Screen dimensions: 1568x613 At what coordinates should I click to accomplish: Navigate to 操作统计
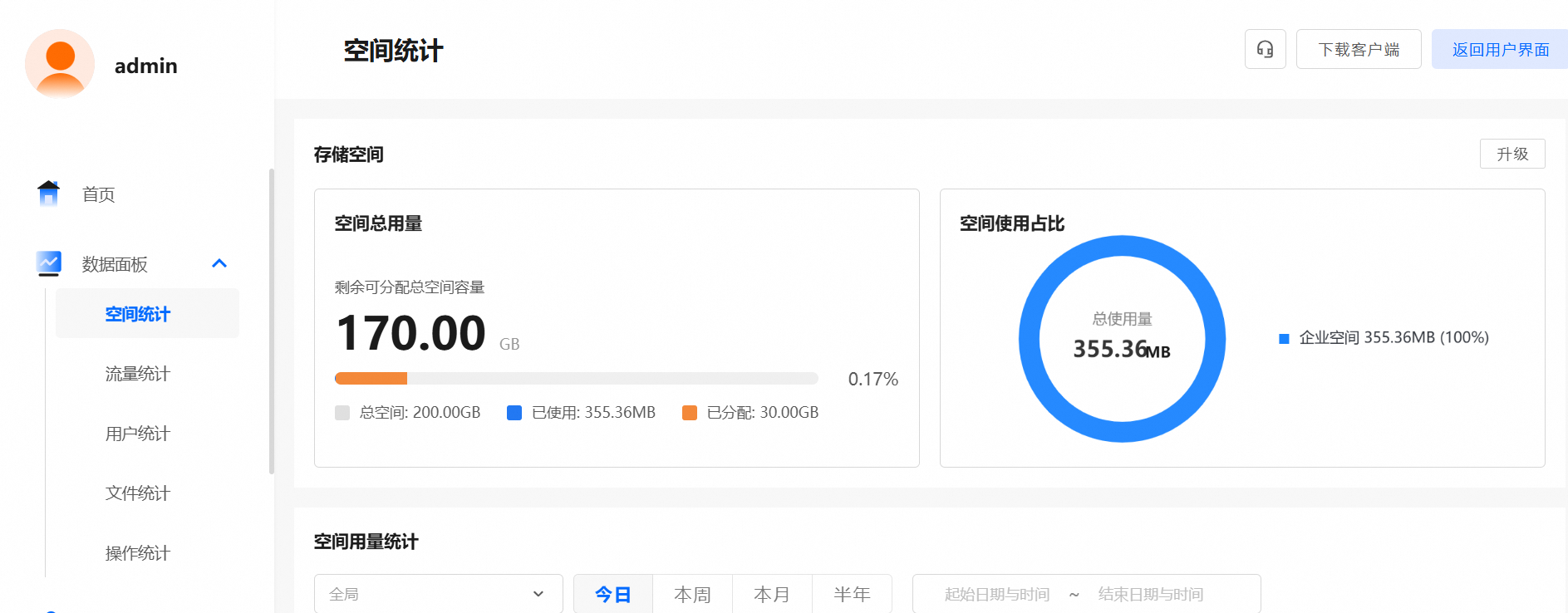pyautogui.click(x=138, y=553)
